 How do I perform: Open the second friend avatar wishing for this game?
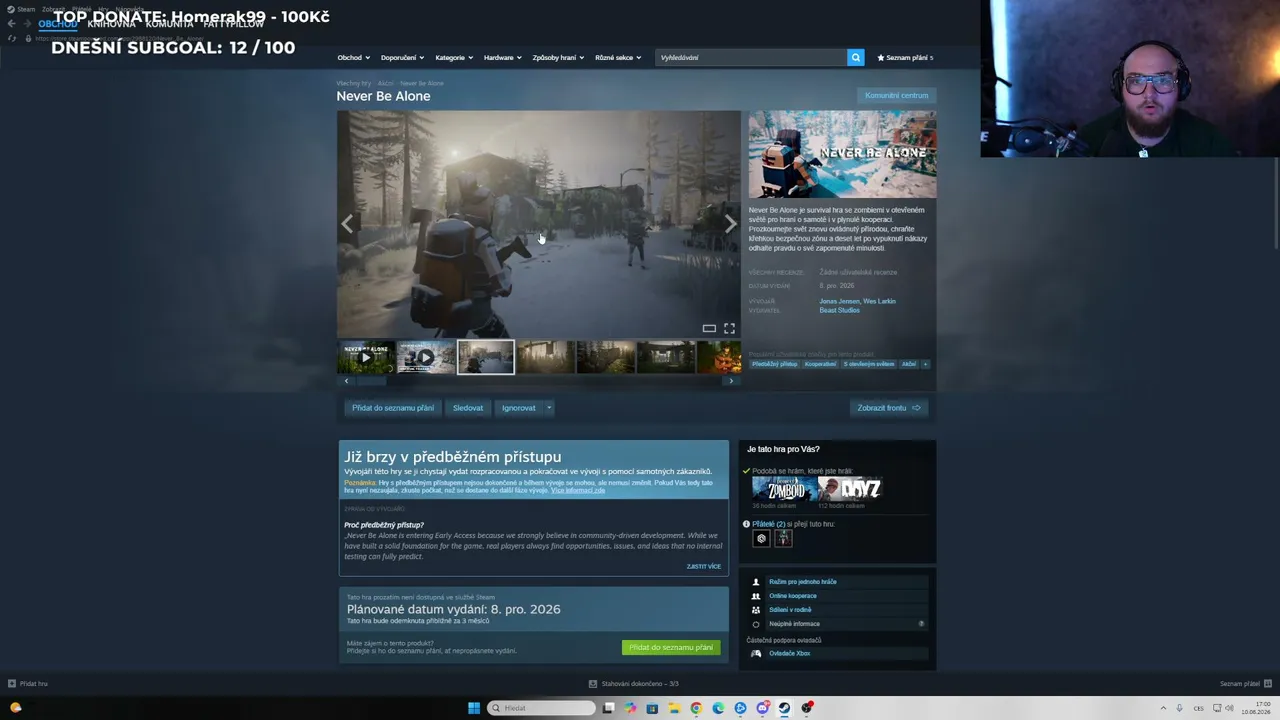[x=783, y=538]
